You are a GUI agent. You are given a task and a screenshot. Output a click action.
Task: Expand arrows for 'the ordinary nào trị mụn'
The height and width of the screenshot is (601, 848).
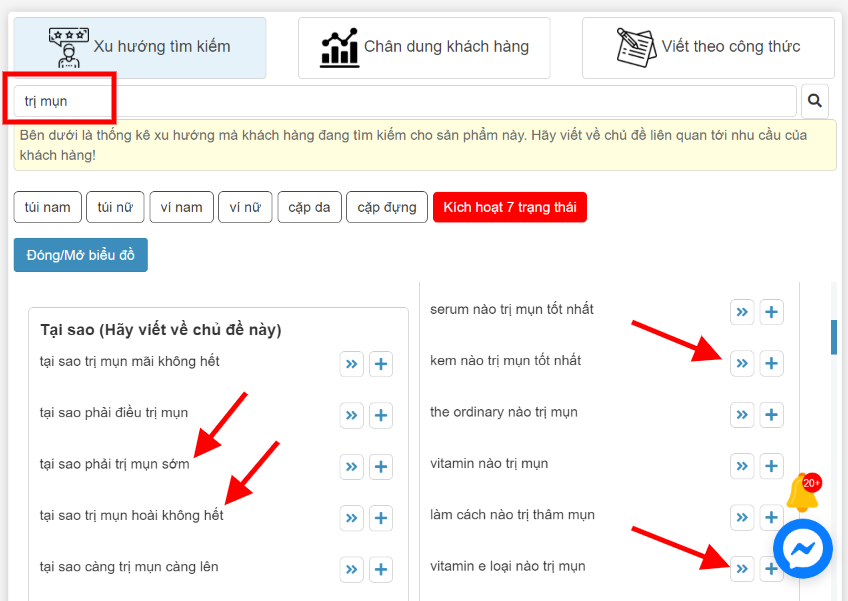pyautogui.click(x=742, y=415)
